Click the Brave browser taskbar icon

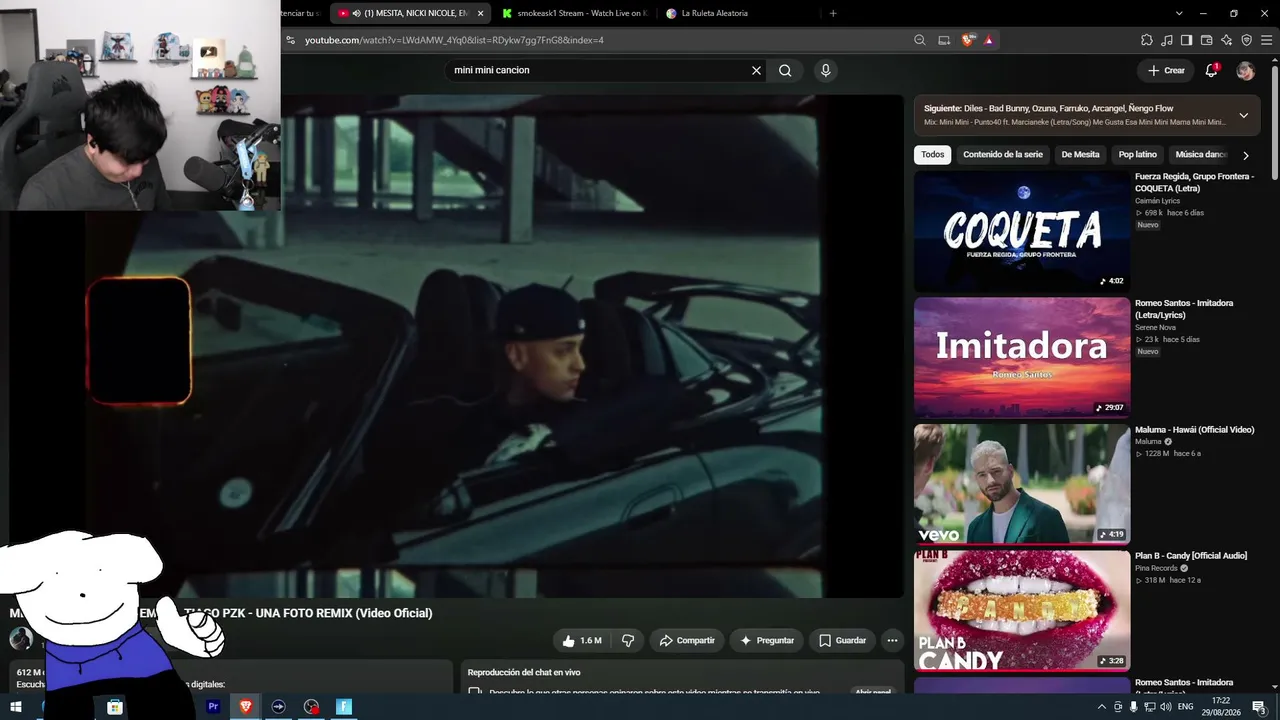click(x=246, y=707)
